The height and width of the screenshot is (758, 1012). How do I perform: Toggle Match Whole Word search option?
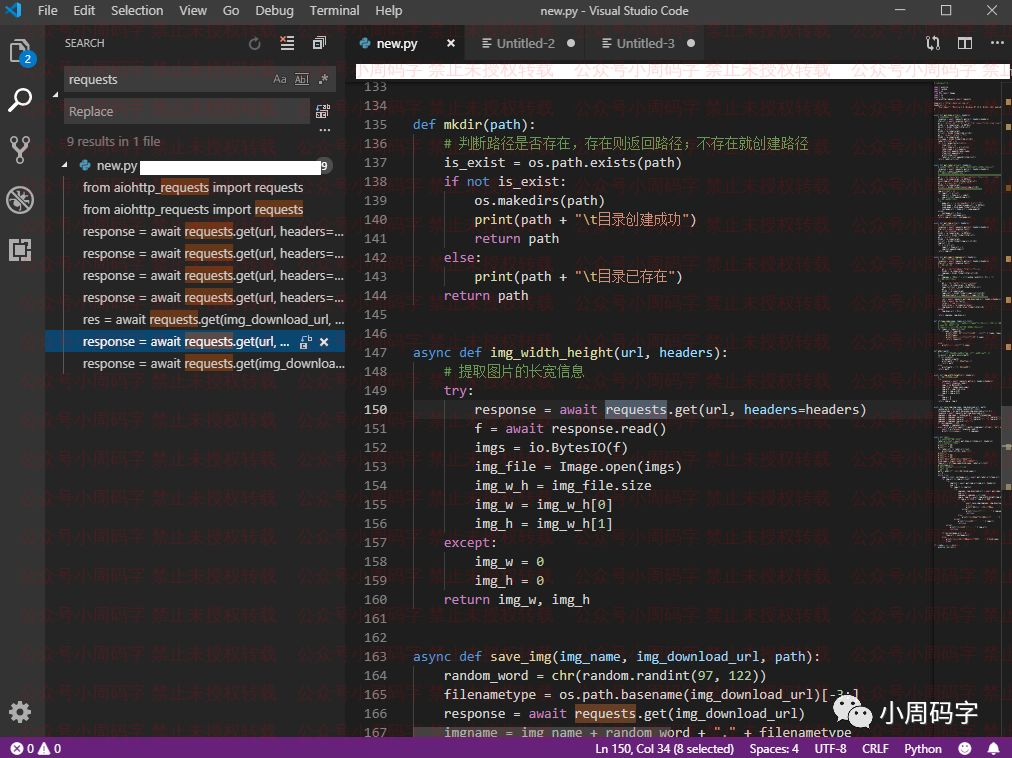pos(301,80)
